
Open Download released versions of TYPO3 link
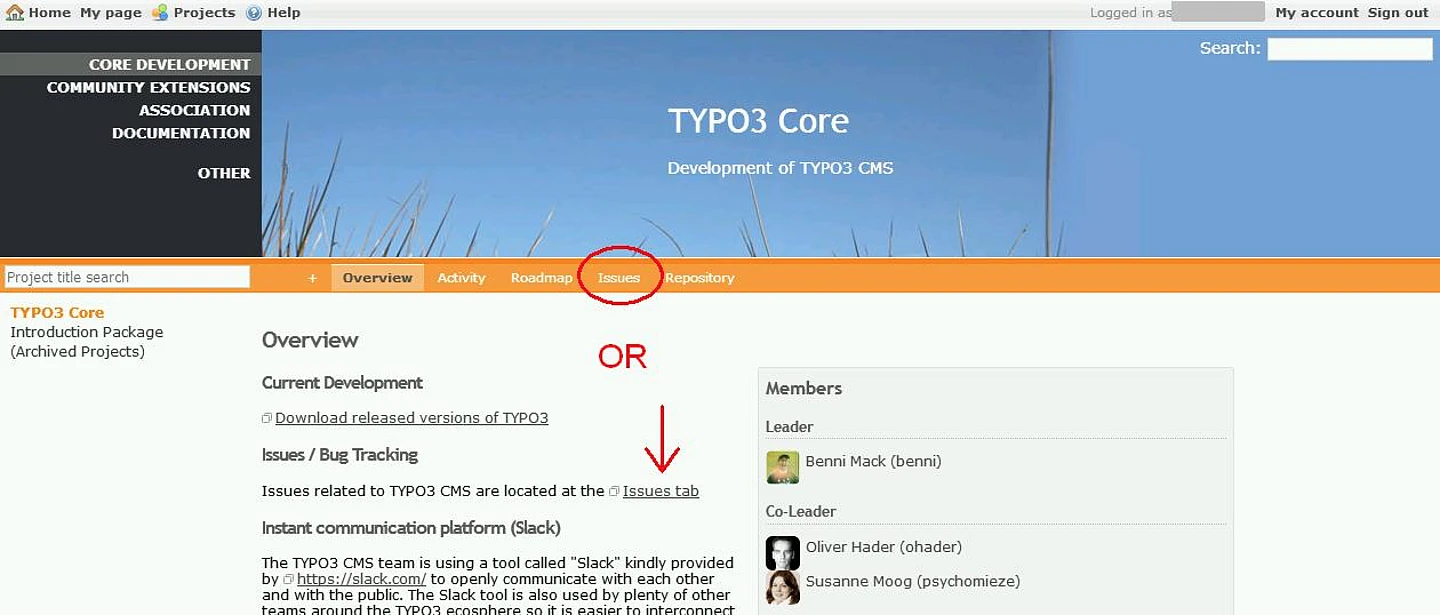[x=411, y=418]
